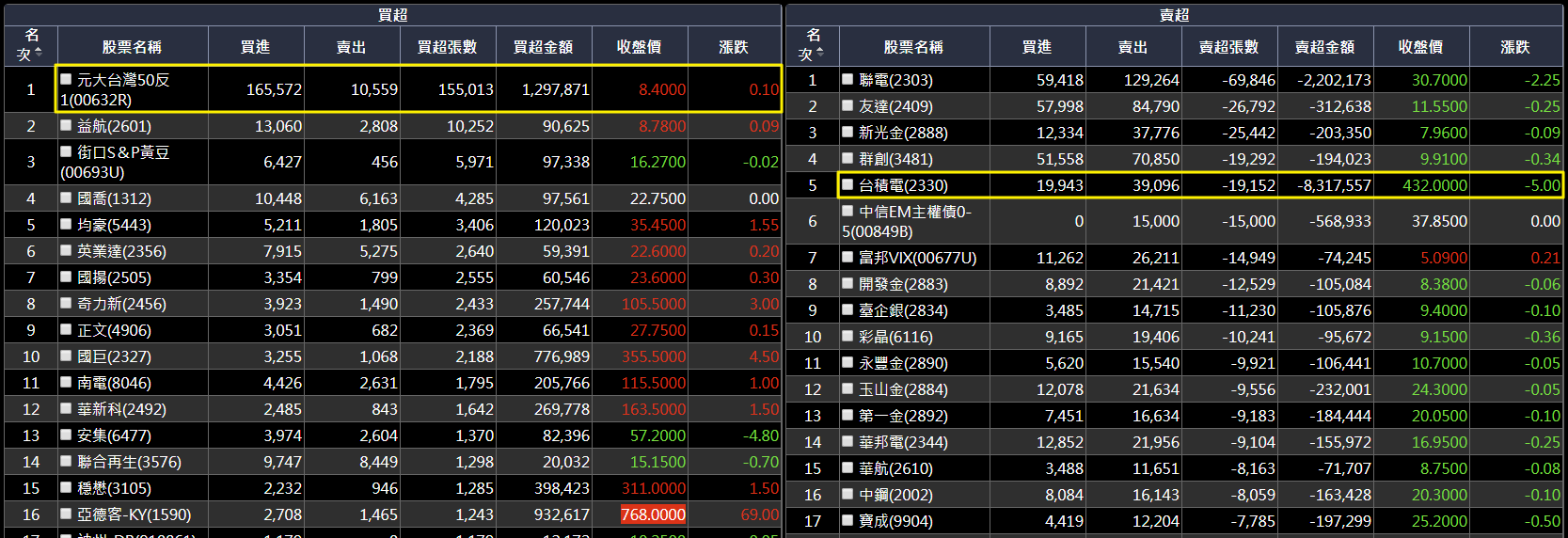Tick checkbox for 亞德客-KY(1590)
Image resolution: width=1568 pixels, height=538 pixels.
click(66, 514)
